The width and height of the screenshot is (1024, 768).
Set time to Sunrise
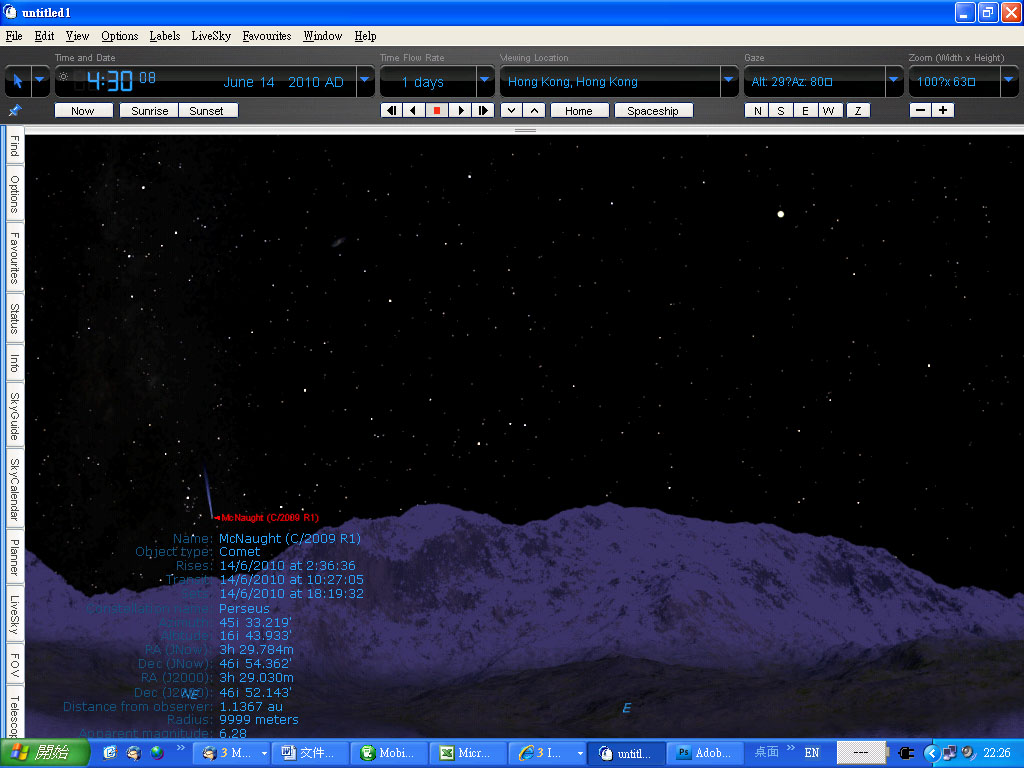tap(150, 111)
